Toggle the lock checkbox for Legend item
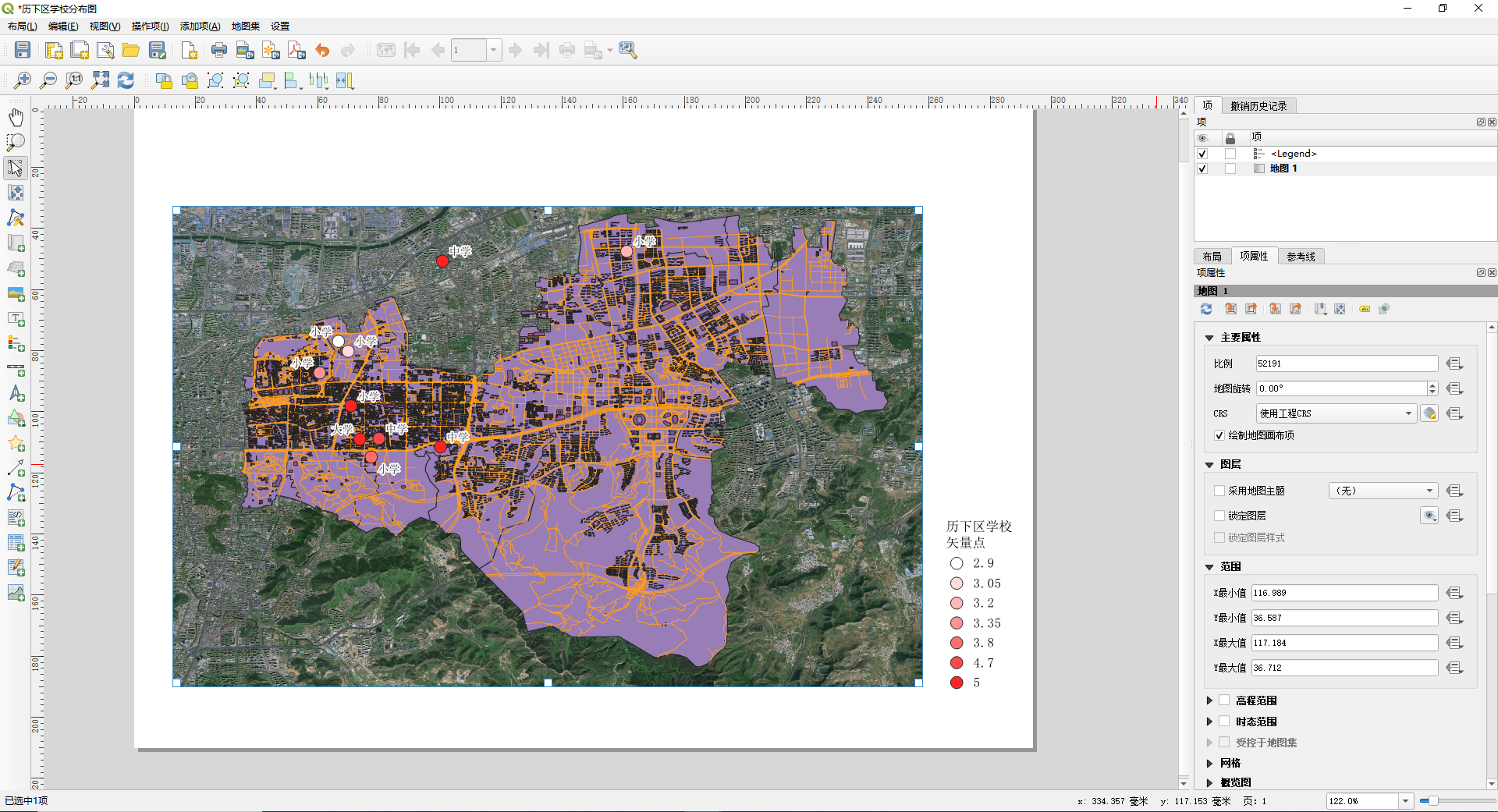The width and height of the screenshot is (1498, 812). click(1230, 154)
